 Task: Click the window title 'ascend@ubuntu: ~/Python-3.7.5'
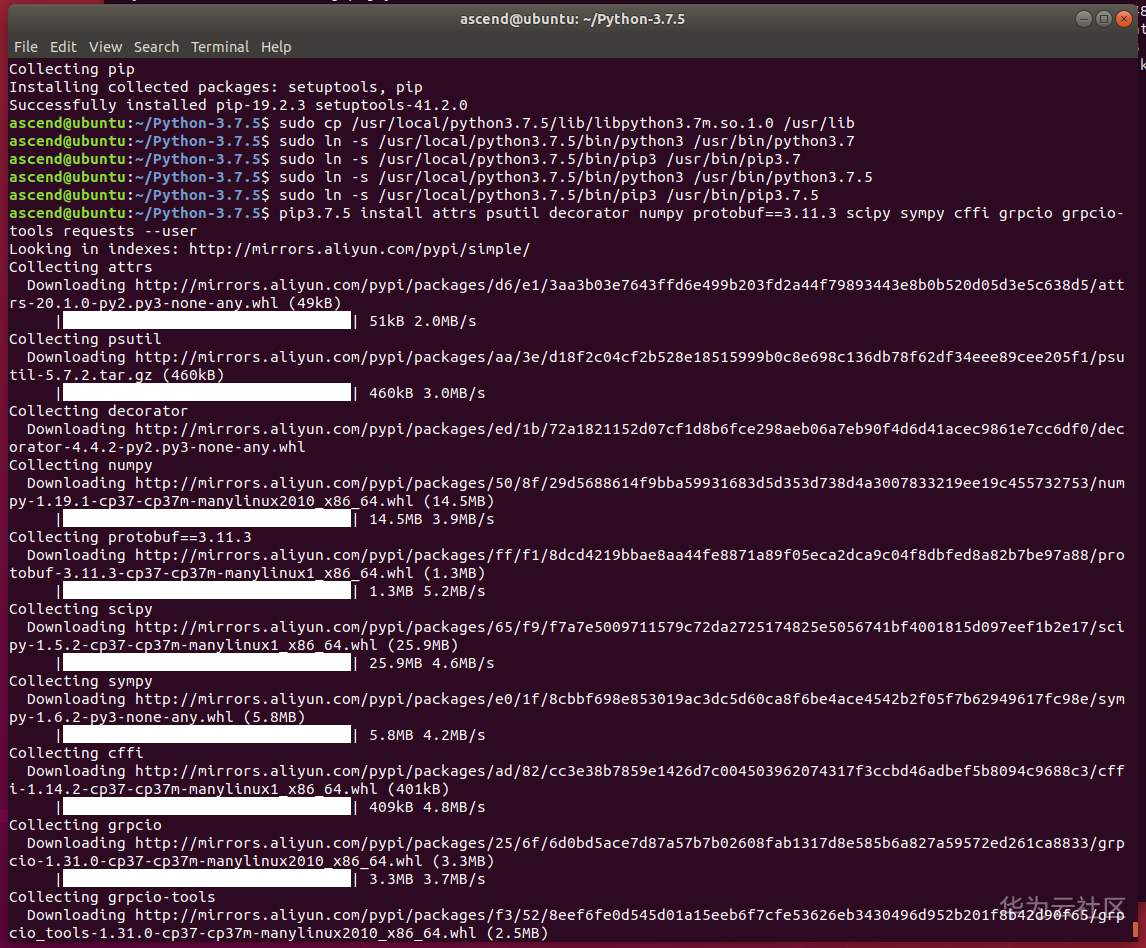[x=572, y=19]
